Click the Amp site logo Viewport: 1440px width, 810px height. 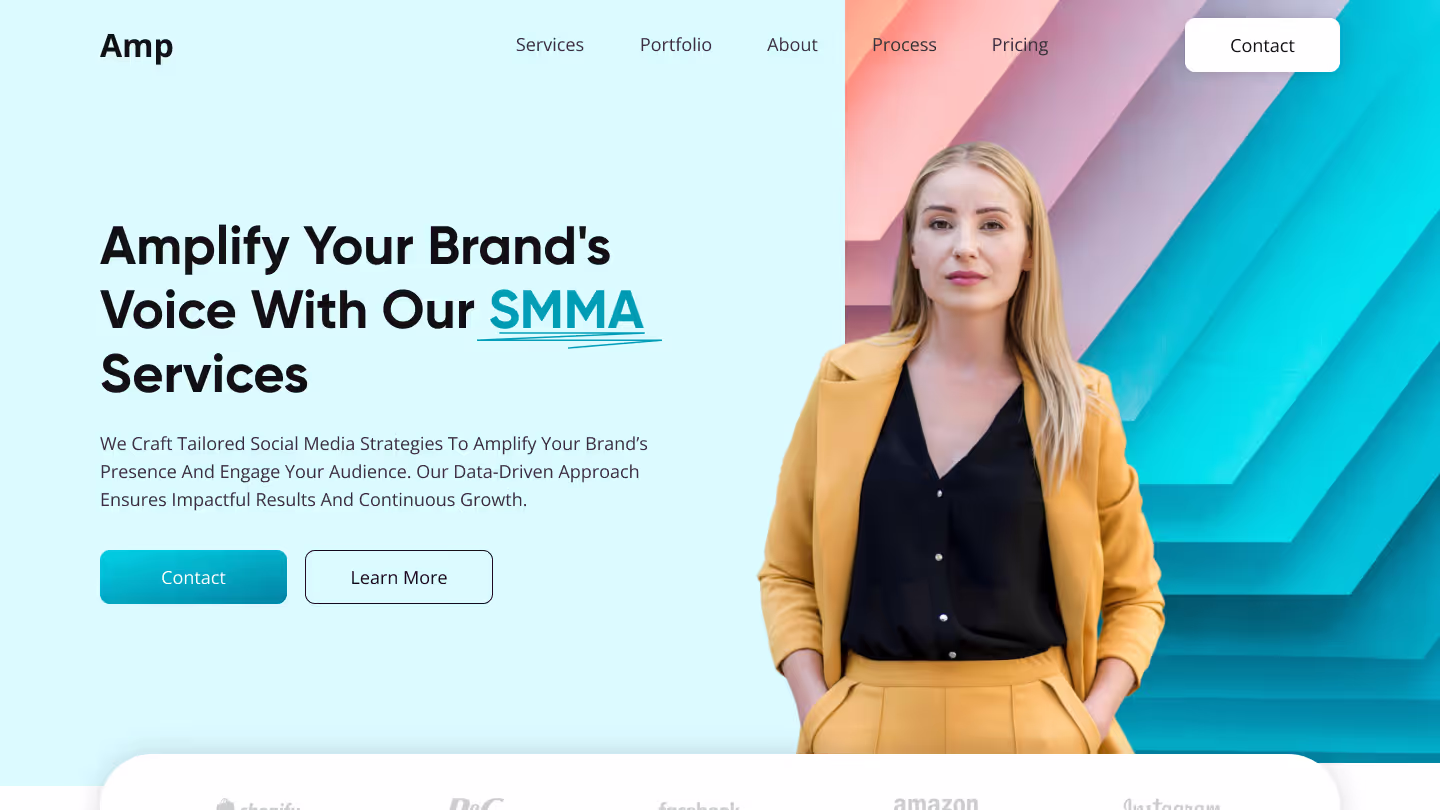pyautogui.click(x=136, y=46)
